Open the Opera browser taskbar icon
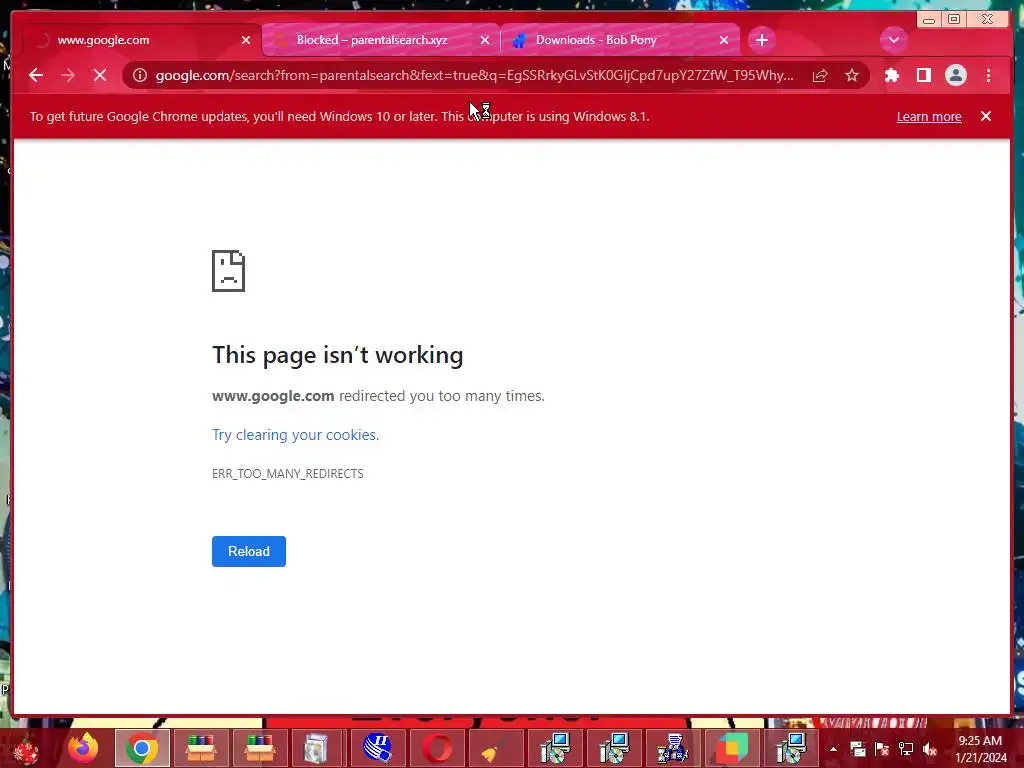This screenshot has width=1024, height=768. 437,748
